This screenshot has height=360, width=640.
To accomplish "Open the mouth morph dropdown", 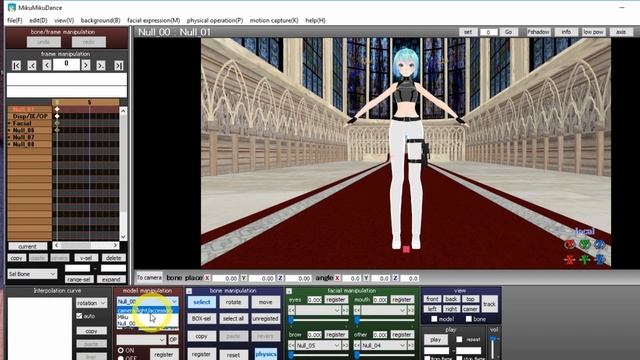I will [384, 311].
